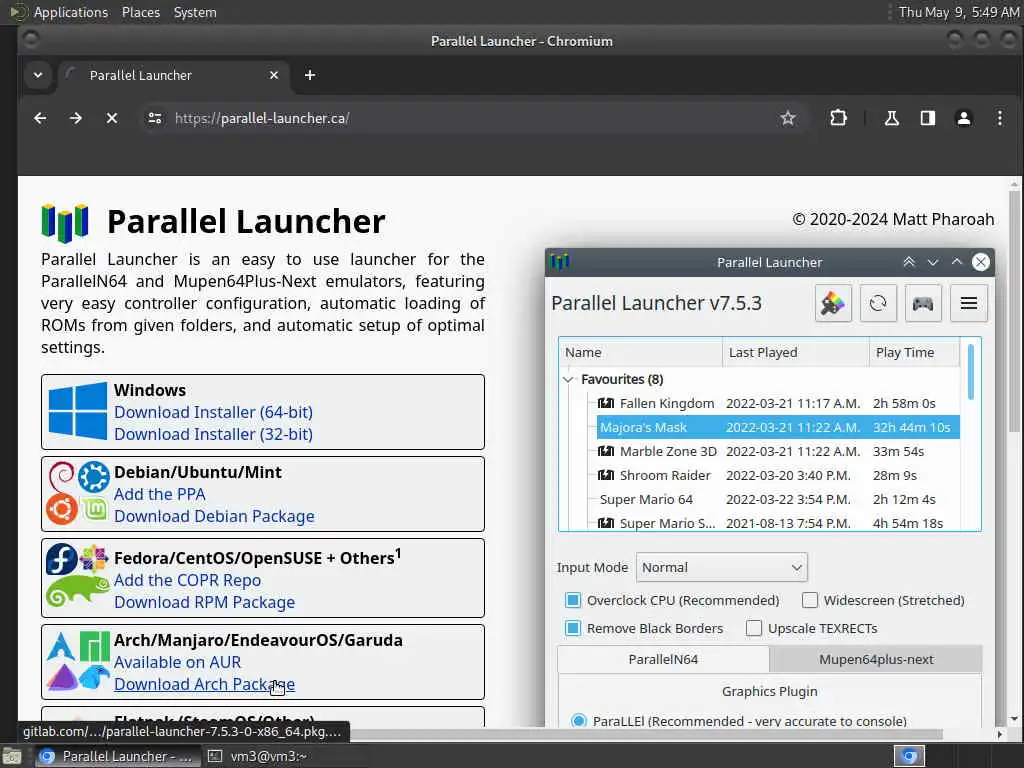View site information icon in address bar

[155, 118]
